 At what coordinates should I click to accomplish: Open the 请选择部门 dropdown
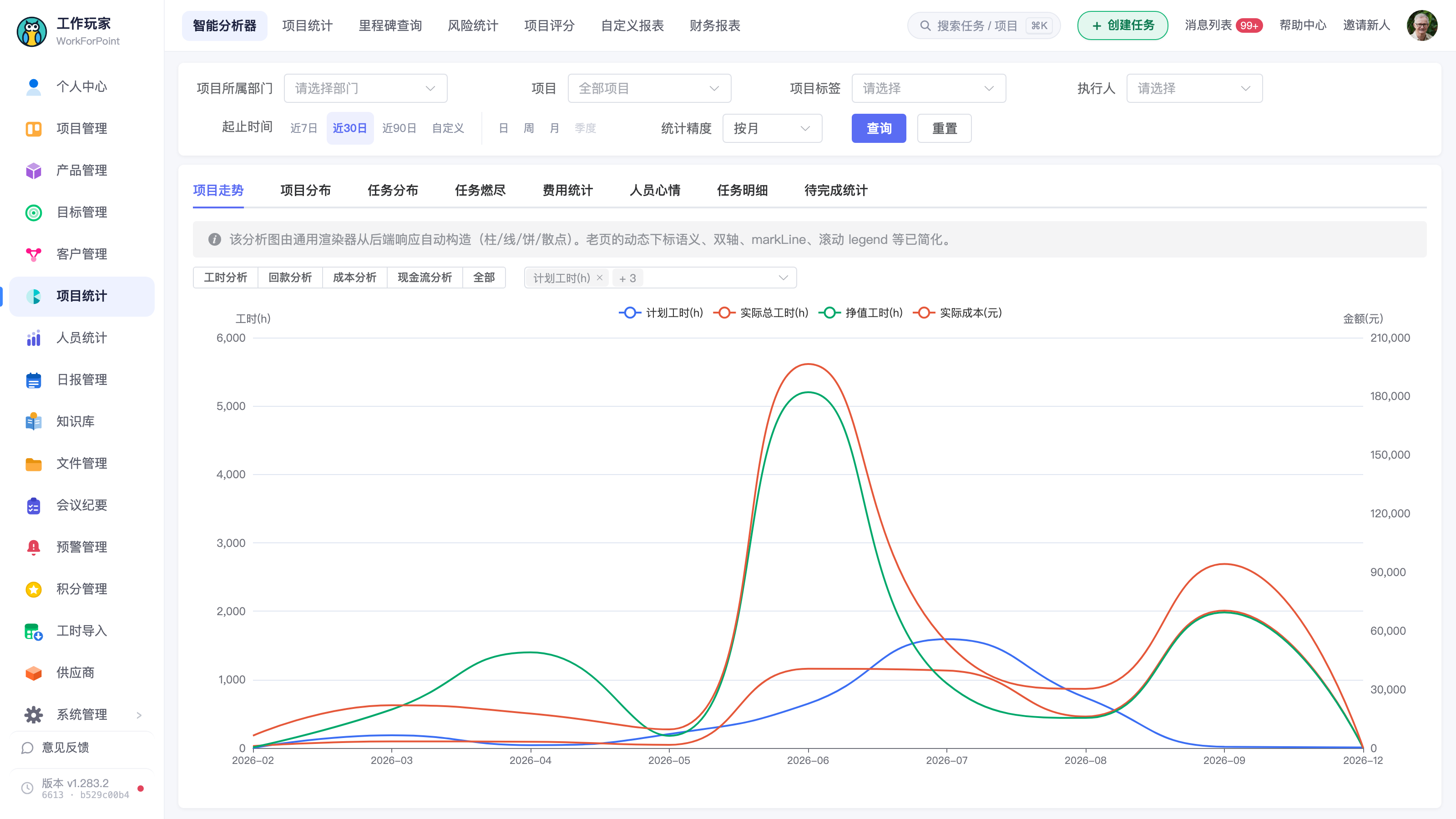(365, 88)
